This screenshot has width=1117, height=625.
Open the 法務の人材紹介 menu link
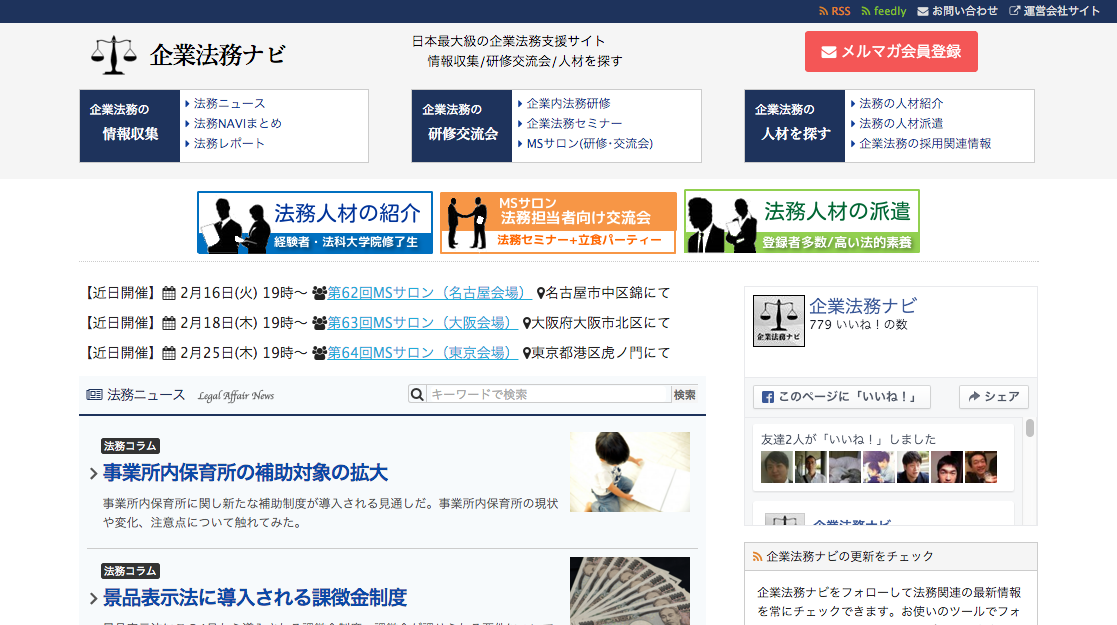[x=900, y=103]
